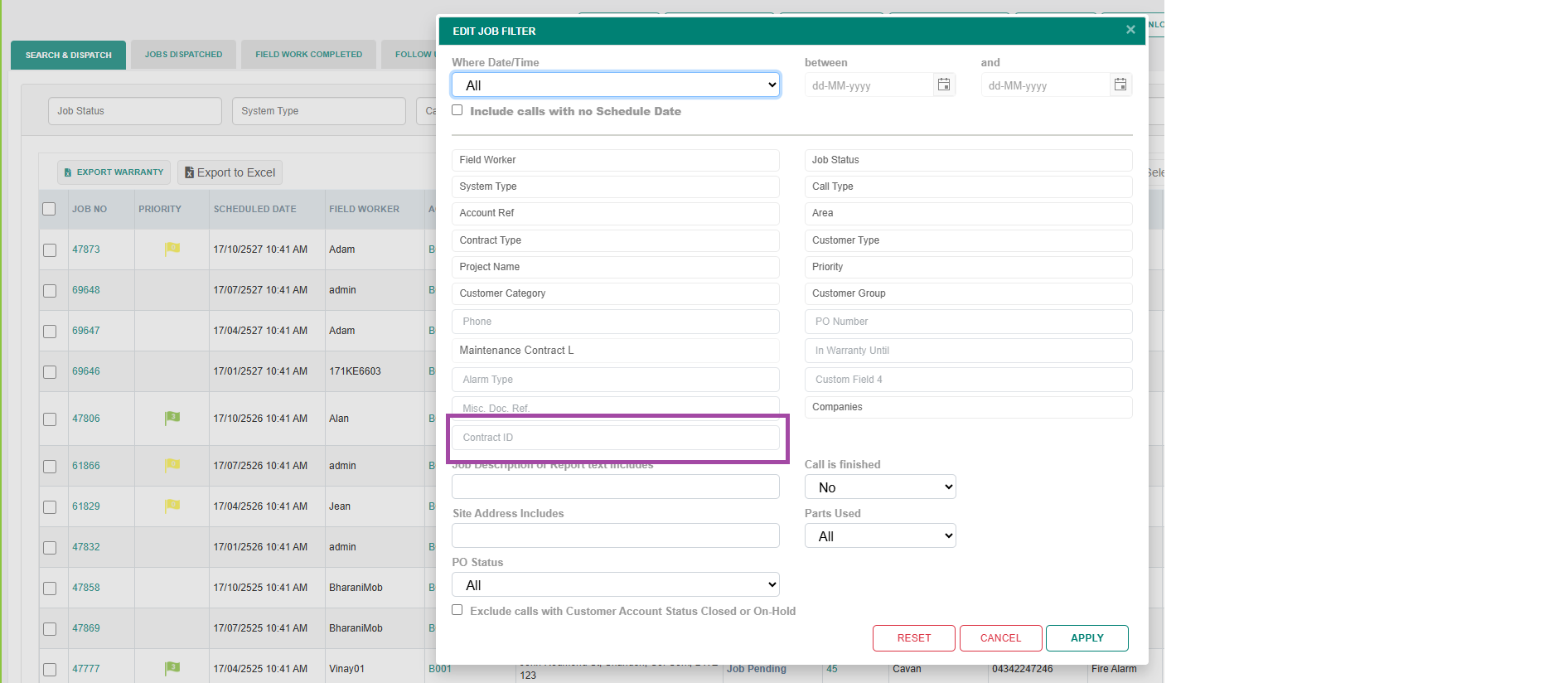Click priority flag icon for job 61866
This screenshot has height=683, width=1568.
tap(172, 465)
